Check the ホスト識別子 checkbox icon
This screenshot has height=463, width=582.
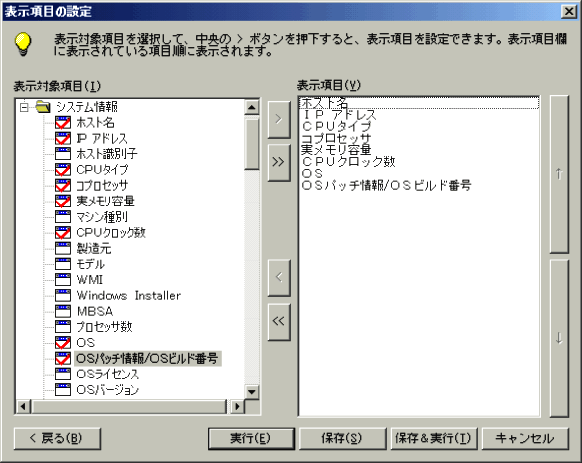63,154
